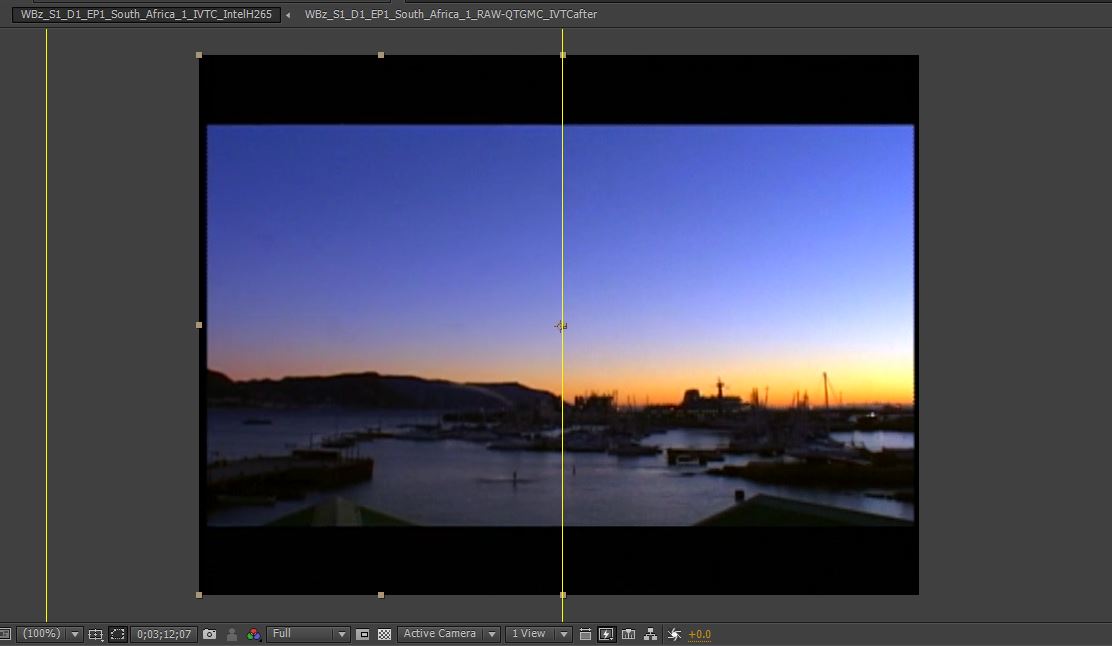Show channel and color management settings
This screenshot has width=1112, height=646.
pos(254,634)
